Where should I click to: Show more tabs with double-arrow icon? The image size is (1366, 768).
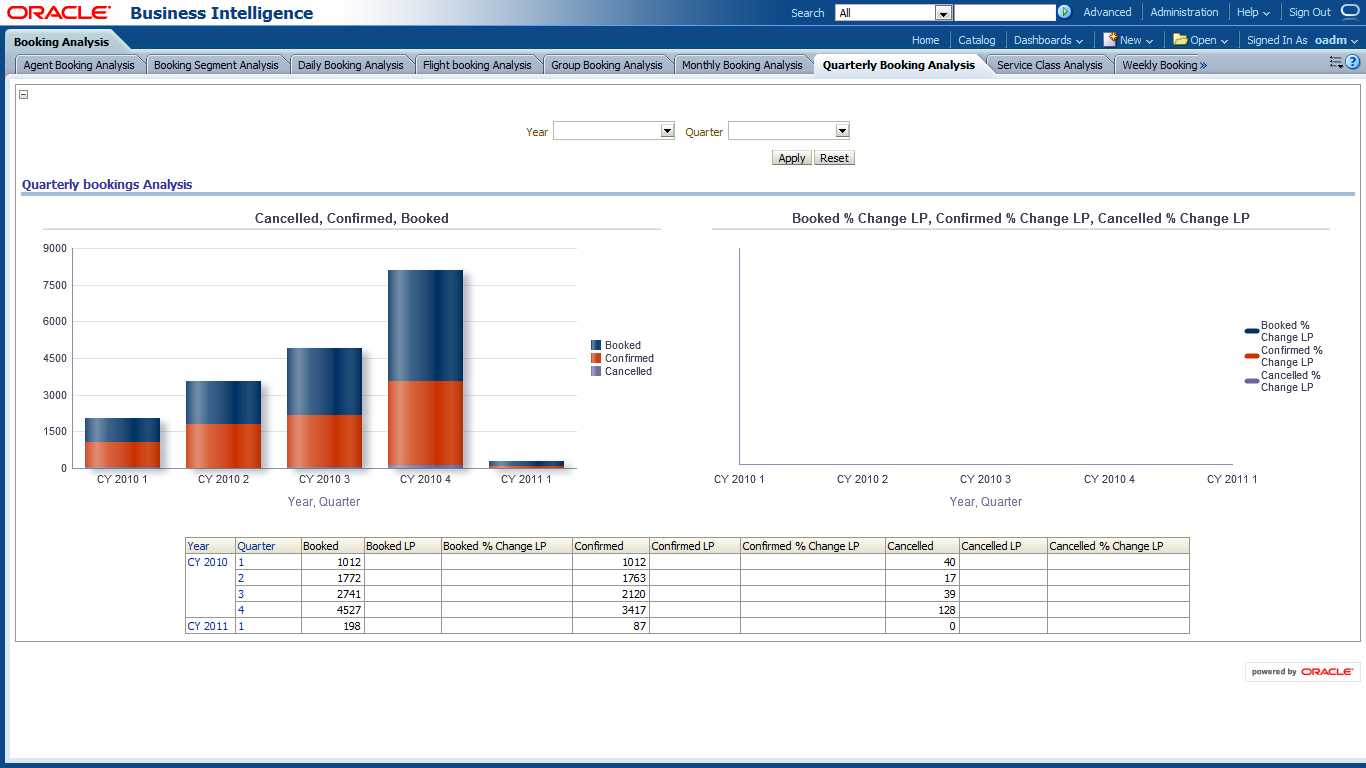click(x=1203, y=65)
